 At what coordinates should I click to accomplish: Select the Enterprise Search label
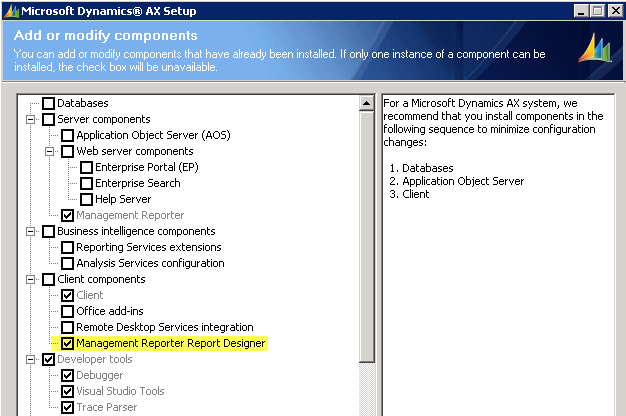pos(138,183)
